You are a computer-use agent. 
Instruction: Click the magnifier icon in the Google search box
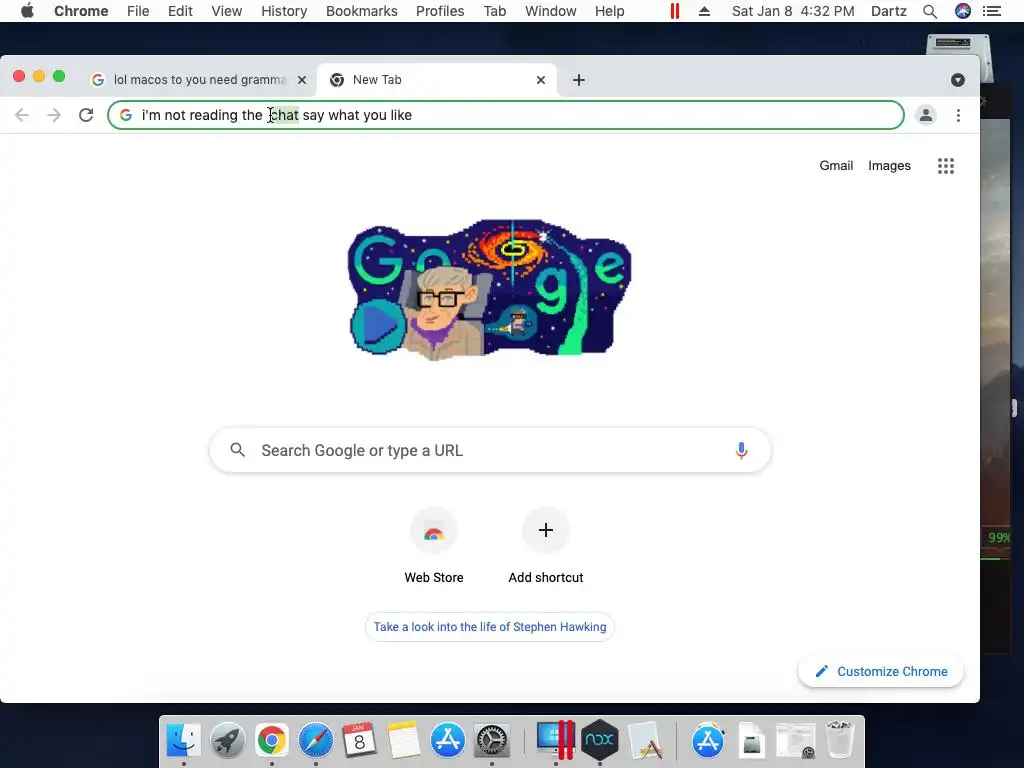238,450
